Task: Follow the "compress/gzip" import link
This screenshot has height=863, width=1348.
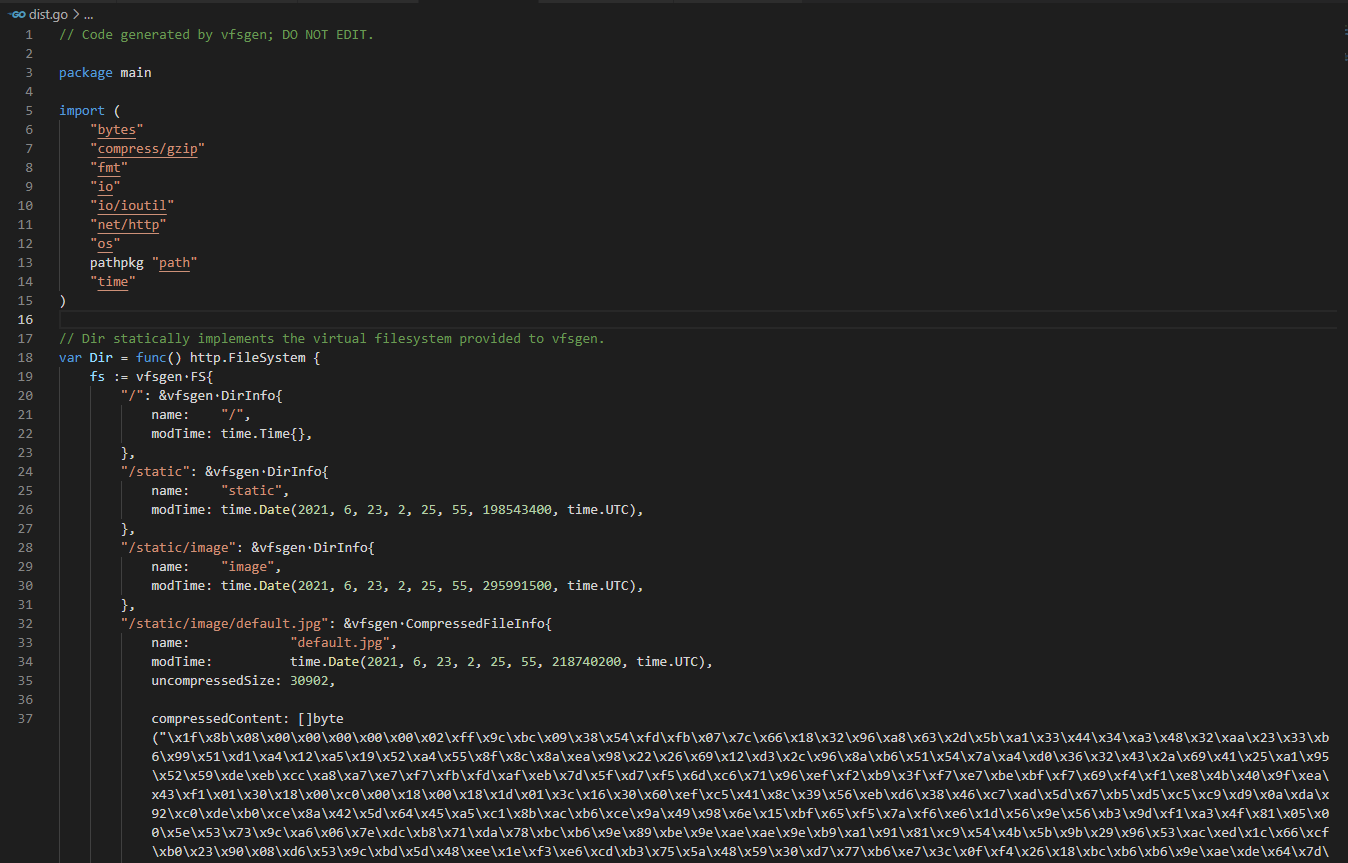Action: [x=147, y=149]
